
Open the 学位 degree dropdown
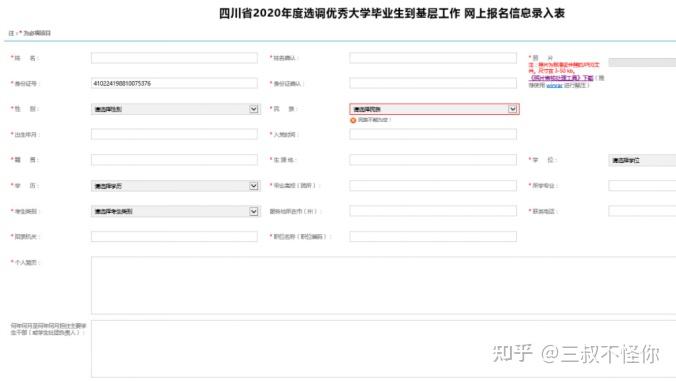point(642,160)
